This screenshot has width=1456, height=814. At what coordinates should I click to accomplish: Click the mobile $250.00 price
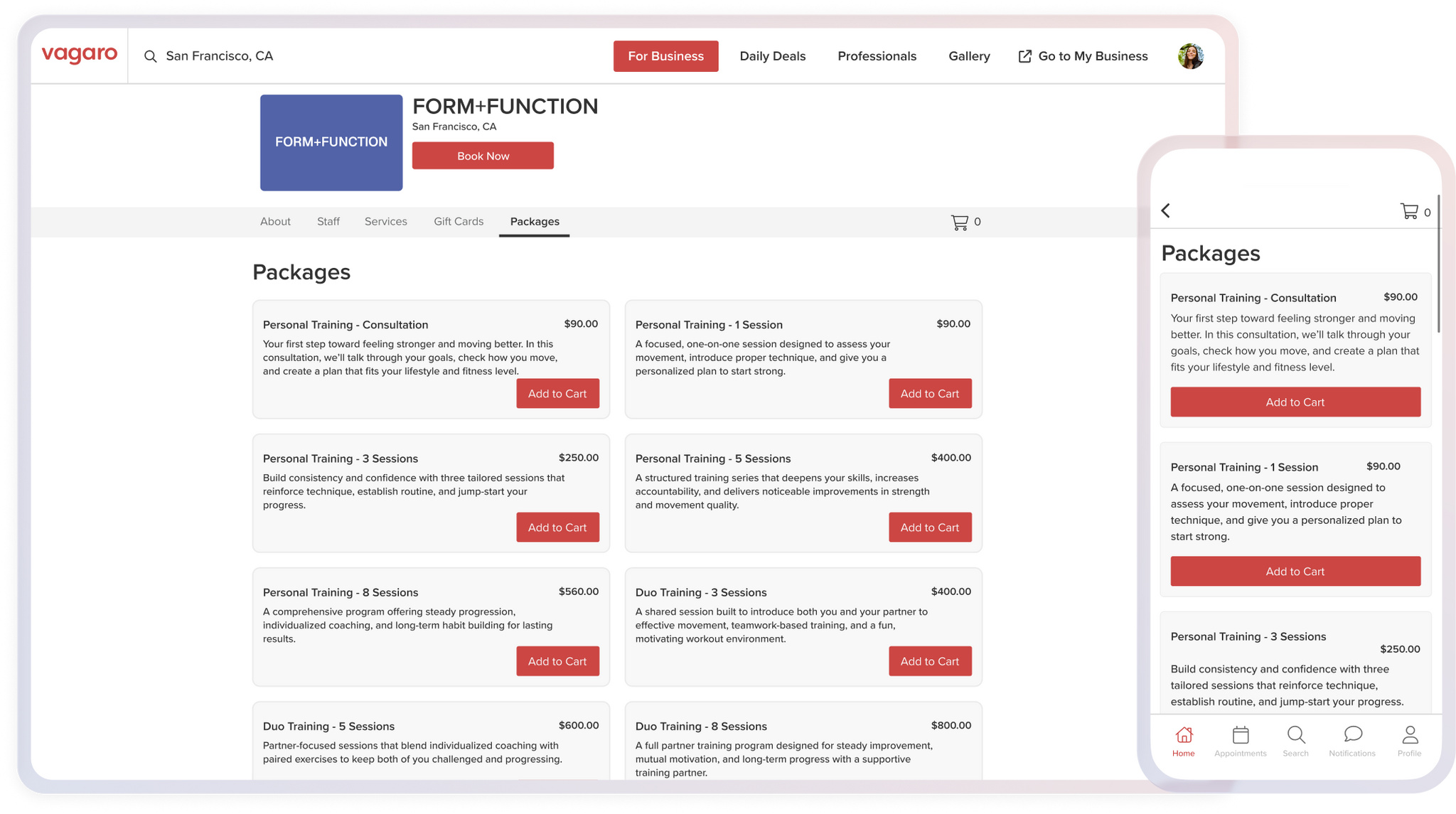pos(1400,649)
